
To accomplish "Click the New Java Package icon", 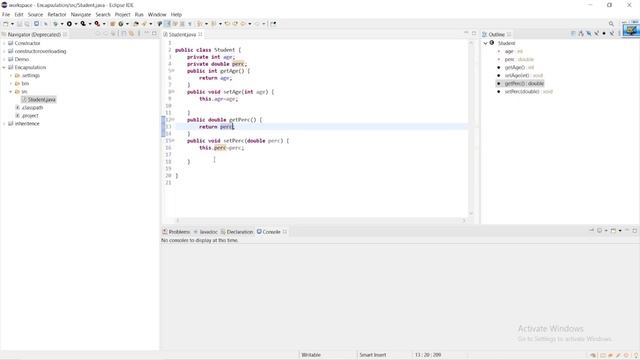I will tap(112, 24).
